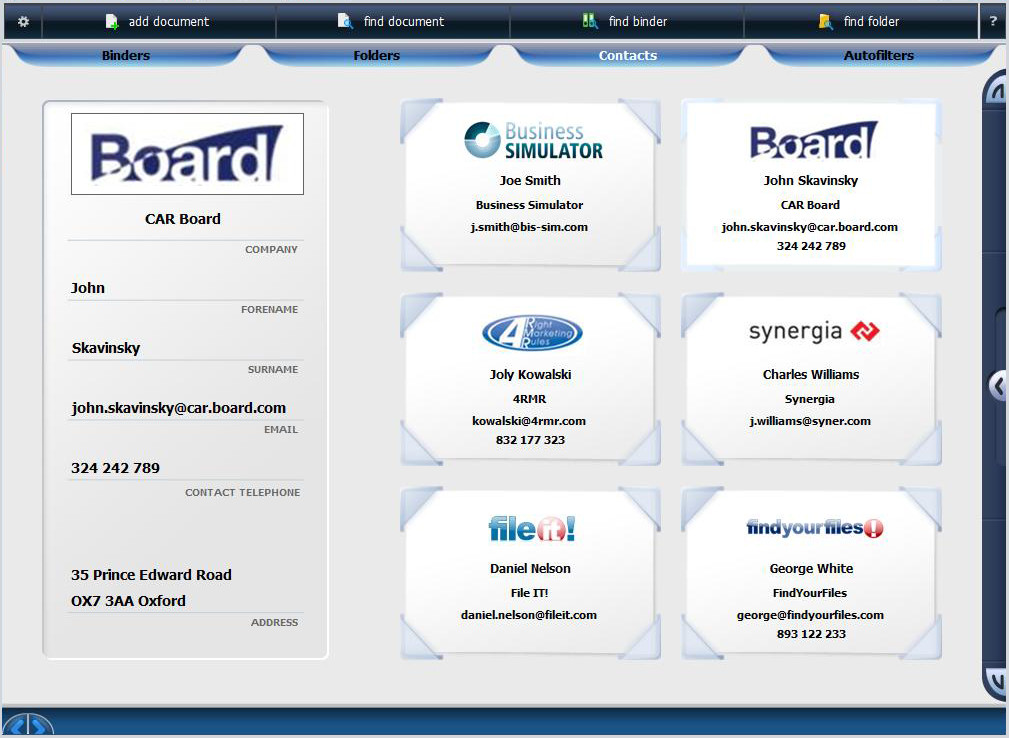Image resolution: width=1009 pixels, height=738 pixels.
Task: Click the forename field John
Action: (186, 288)
